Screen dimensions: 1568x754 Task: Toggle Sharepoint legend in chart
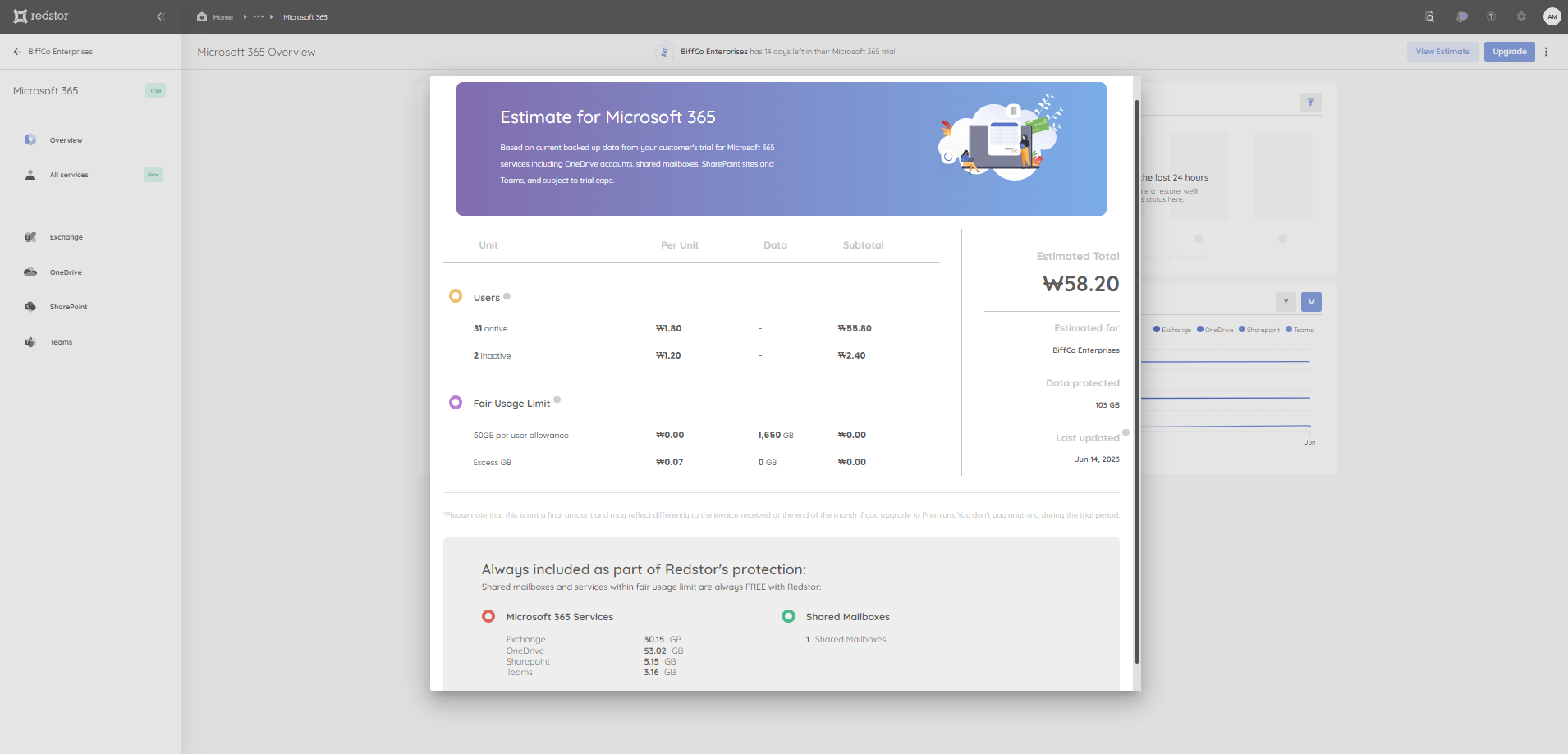coord(1259,330)
